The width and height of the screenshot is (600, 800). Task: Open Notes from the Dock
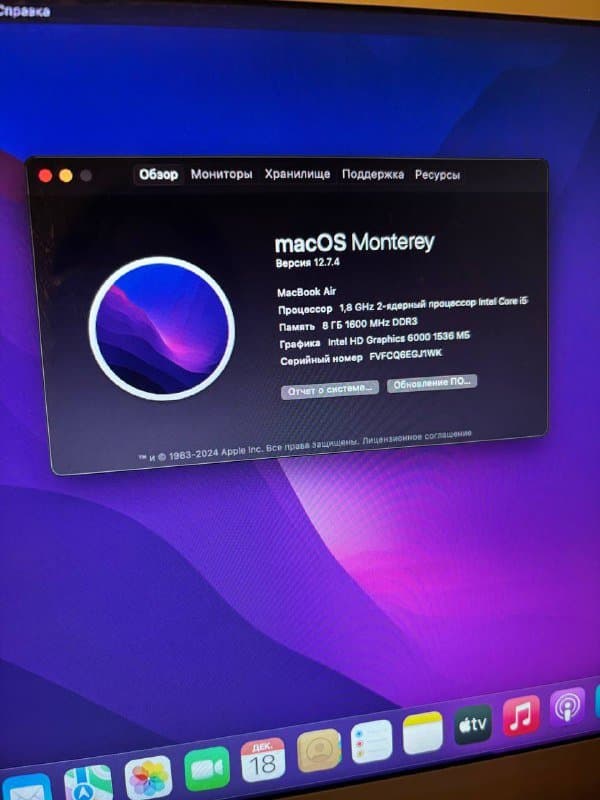tap(422, 733)
